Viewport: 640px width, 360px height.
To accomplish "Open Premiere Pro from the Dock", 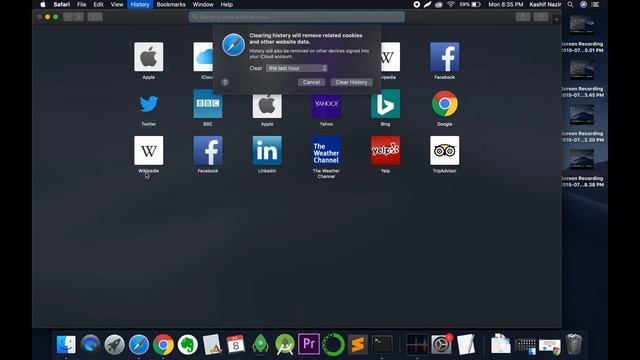I will pos(309,344).
